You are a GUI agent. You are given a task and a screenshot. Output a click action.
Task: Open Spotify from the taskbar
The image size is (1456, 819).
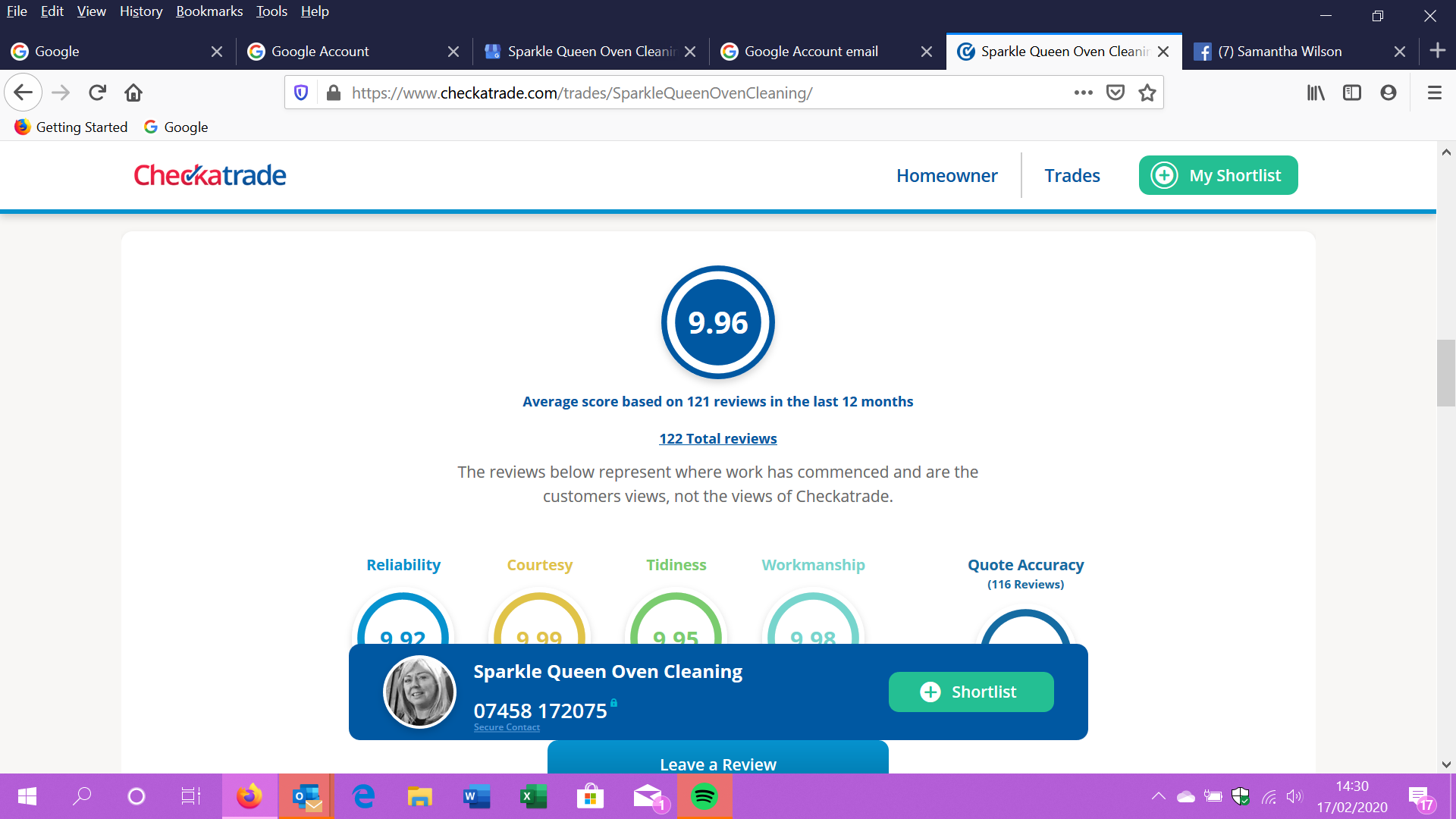pyautogui.click(x=704, y=796)
